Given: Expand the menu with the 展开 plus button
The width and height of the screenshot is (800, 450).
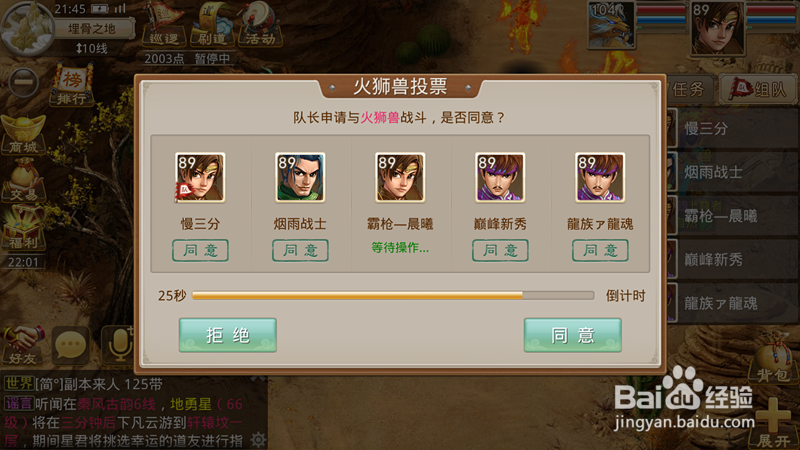Looking at the screenshot, I should point(773,422).
